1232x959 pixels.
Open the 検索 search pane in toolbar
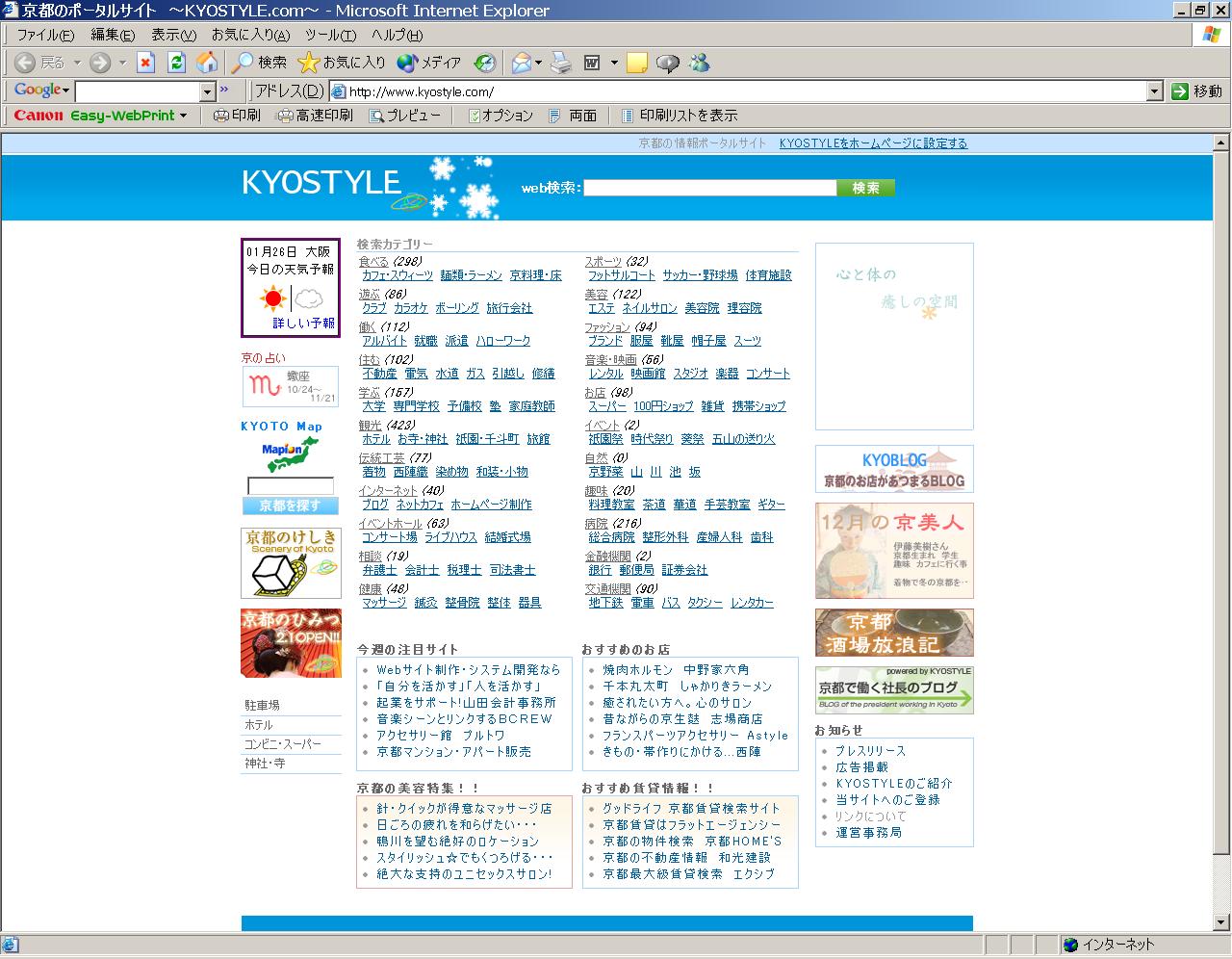pos(260,63)
